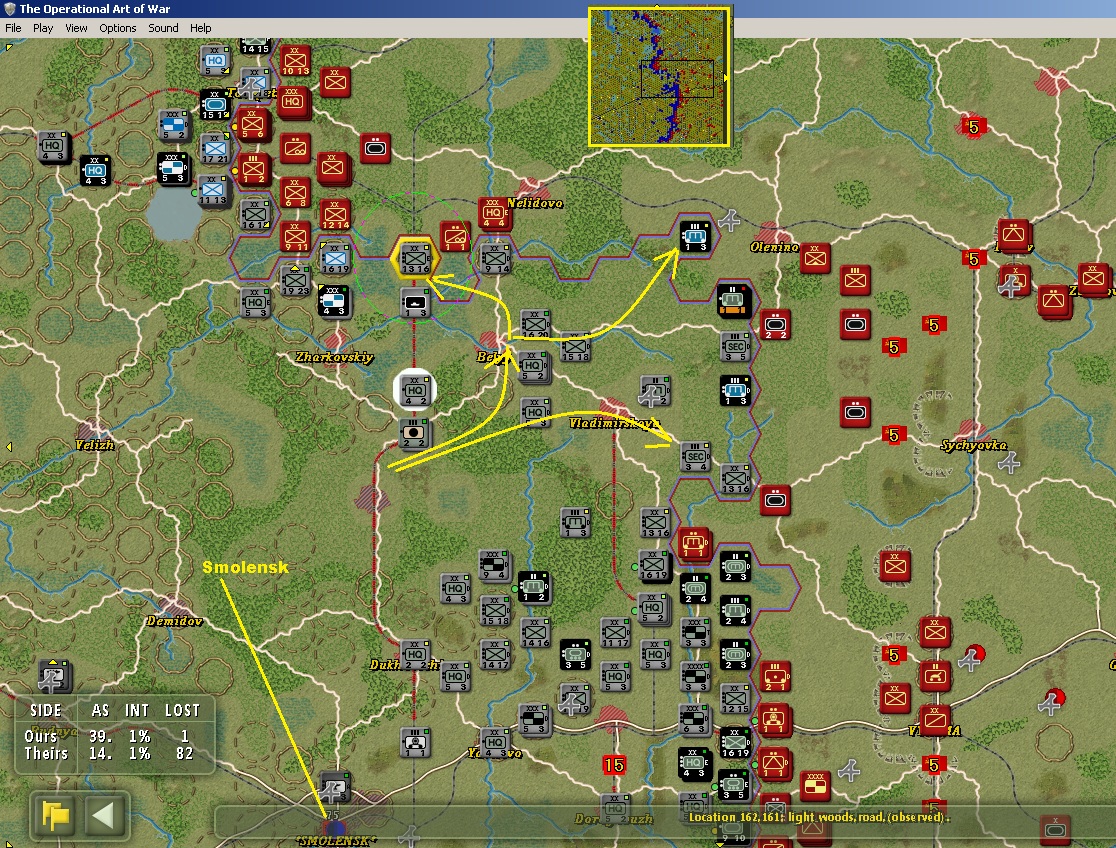The height and width of the screenshot is (848, 1116).
Task: Select the red 5 marker at top right
Action: 973,127
